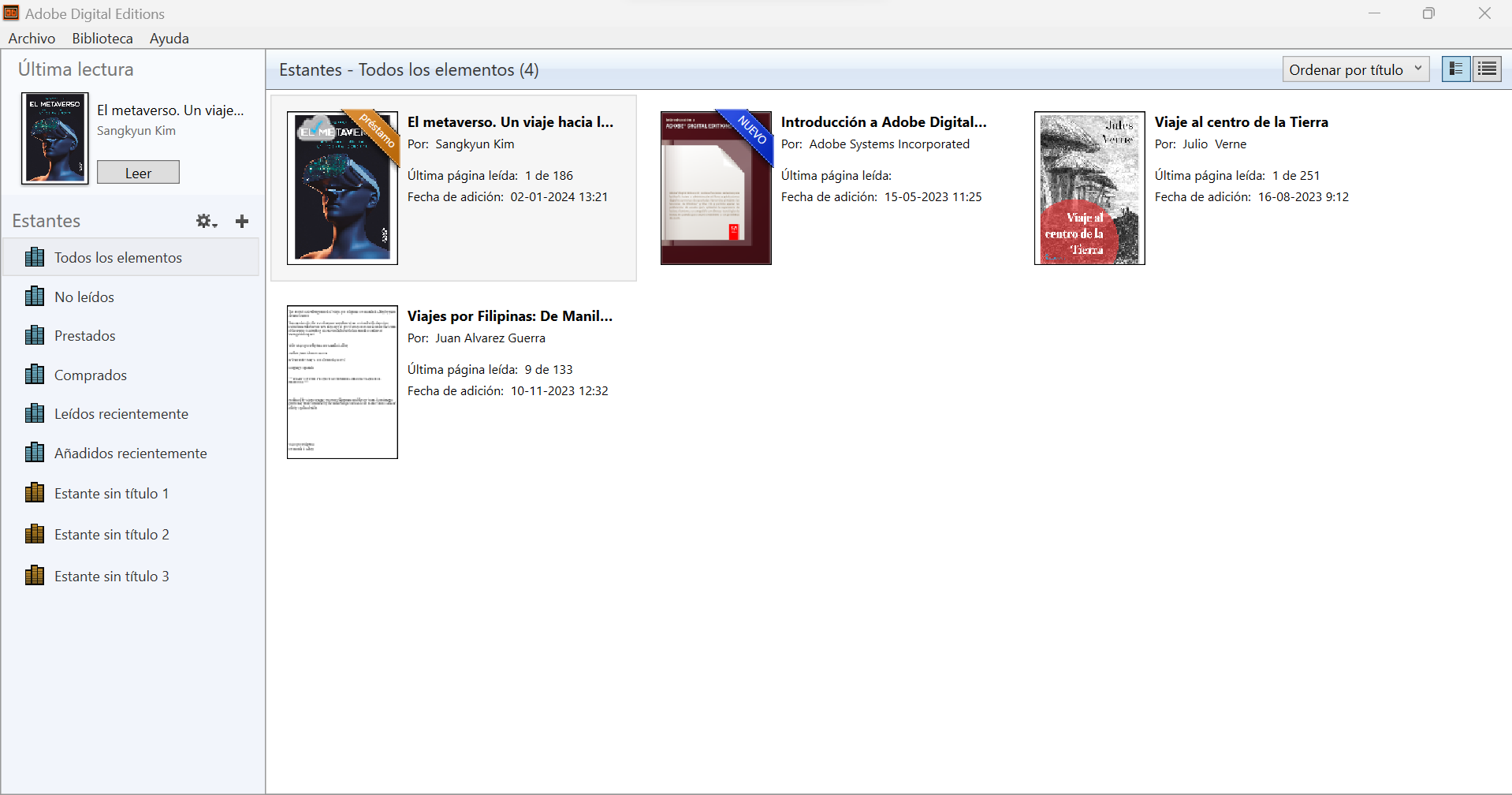1512x795 pixels.
Task: Click El metaverso title in Última lectura
Action: (170, 110)
